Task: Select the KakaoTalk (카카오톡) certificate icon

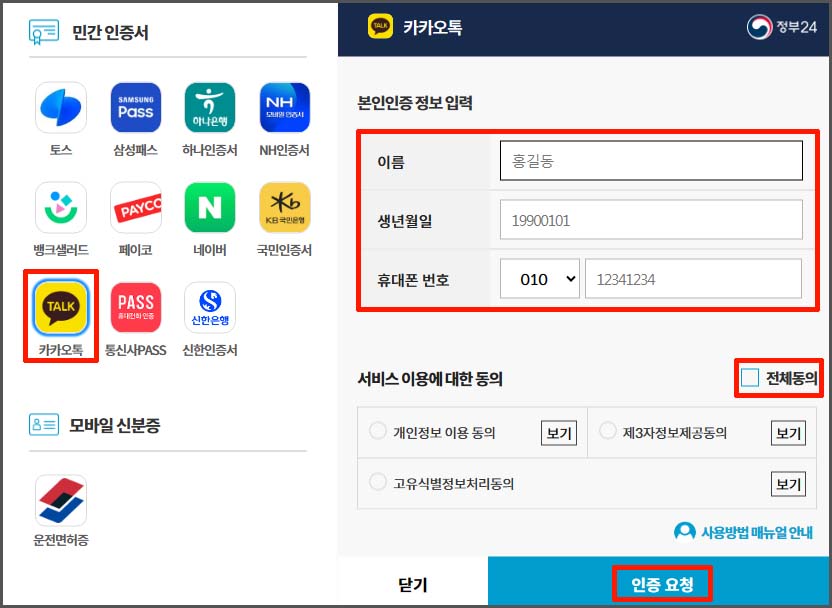Action: point(61,307)
